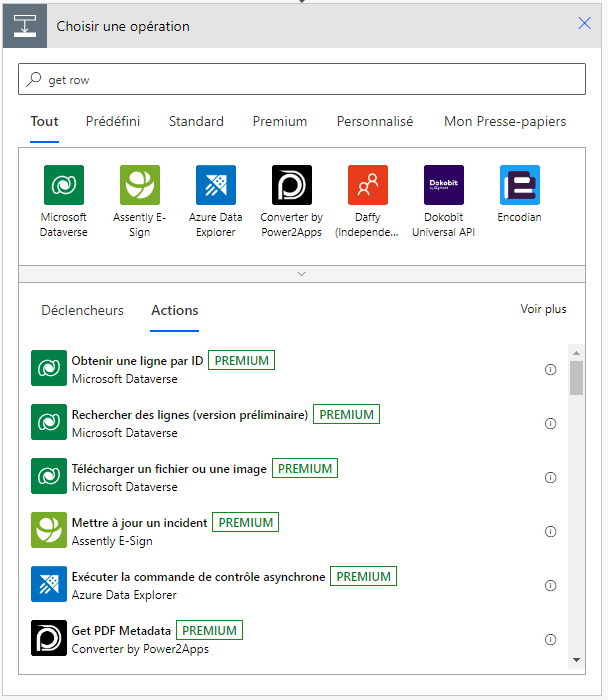This screenshot has width=608, height=700.
Task: Select the Actions tab
Action: [x=175, y=310]
